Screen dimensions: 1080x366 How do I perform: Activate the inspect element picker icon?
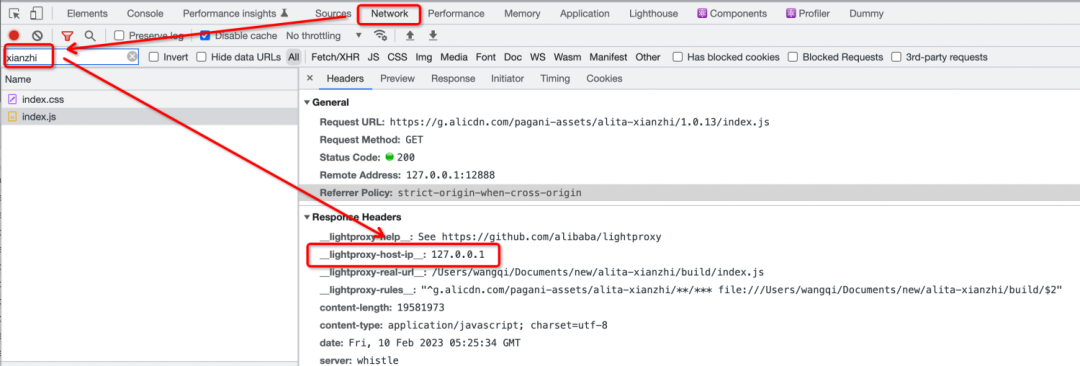14,14
